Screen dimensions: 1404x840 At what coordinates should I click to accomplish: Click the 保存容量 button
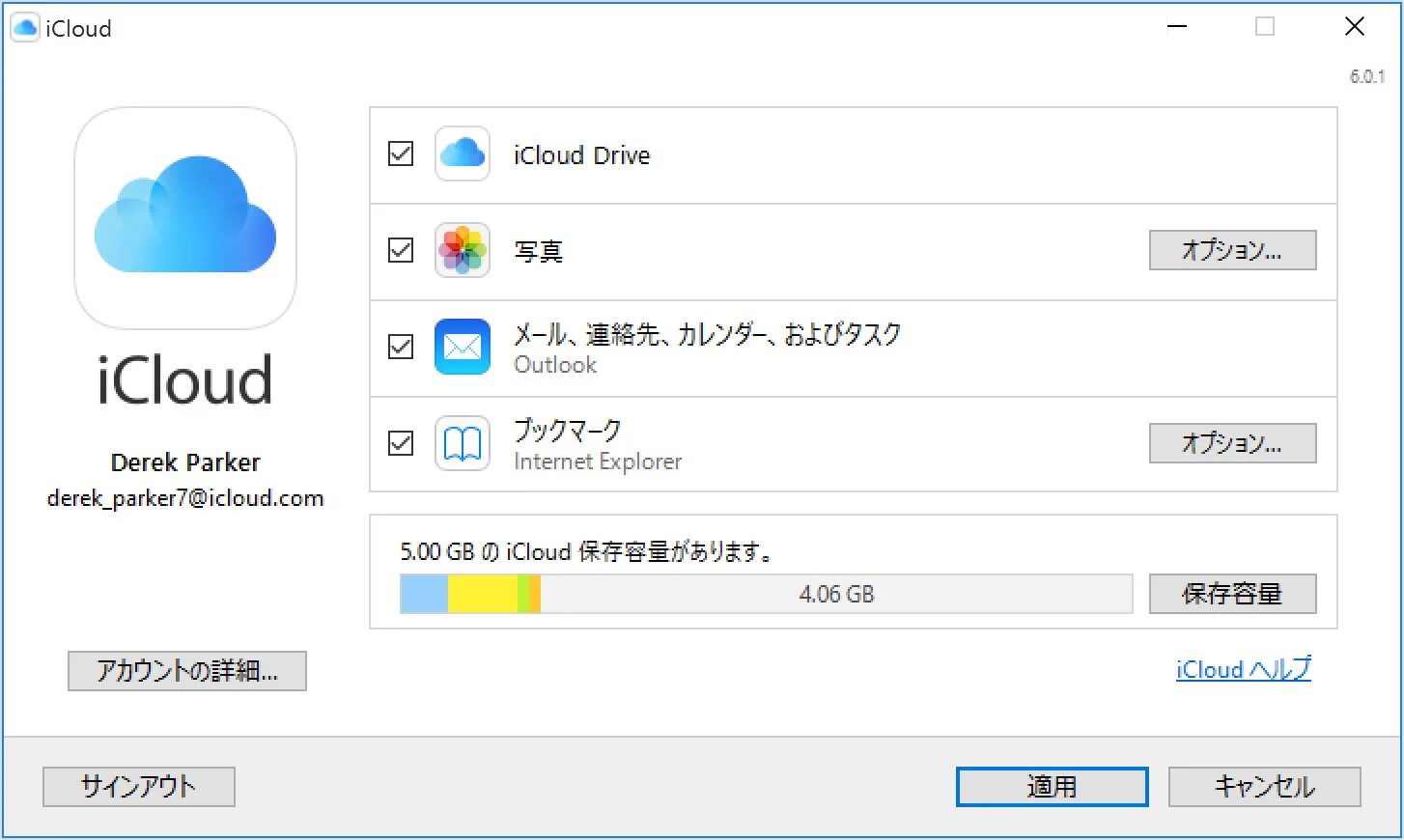(x=1232, y=594)
